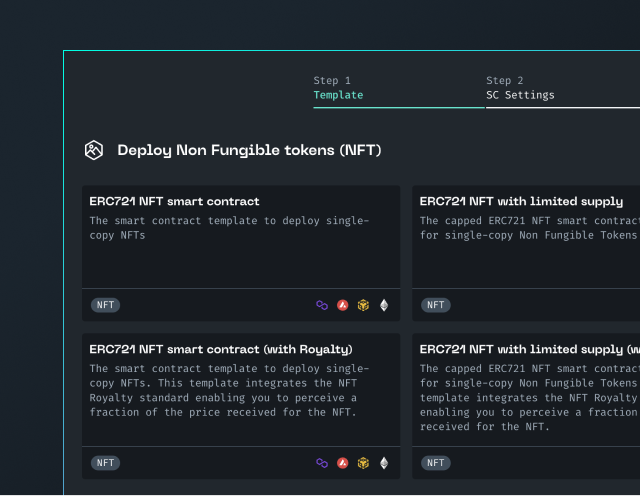Click NFT tag on ERC721 NFT smart contract card
Image resolution: width=640 pixels, height=496 pixels.
coord(105,305)
